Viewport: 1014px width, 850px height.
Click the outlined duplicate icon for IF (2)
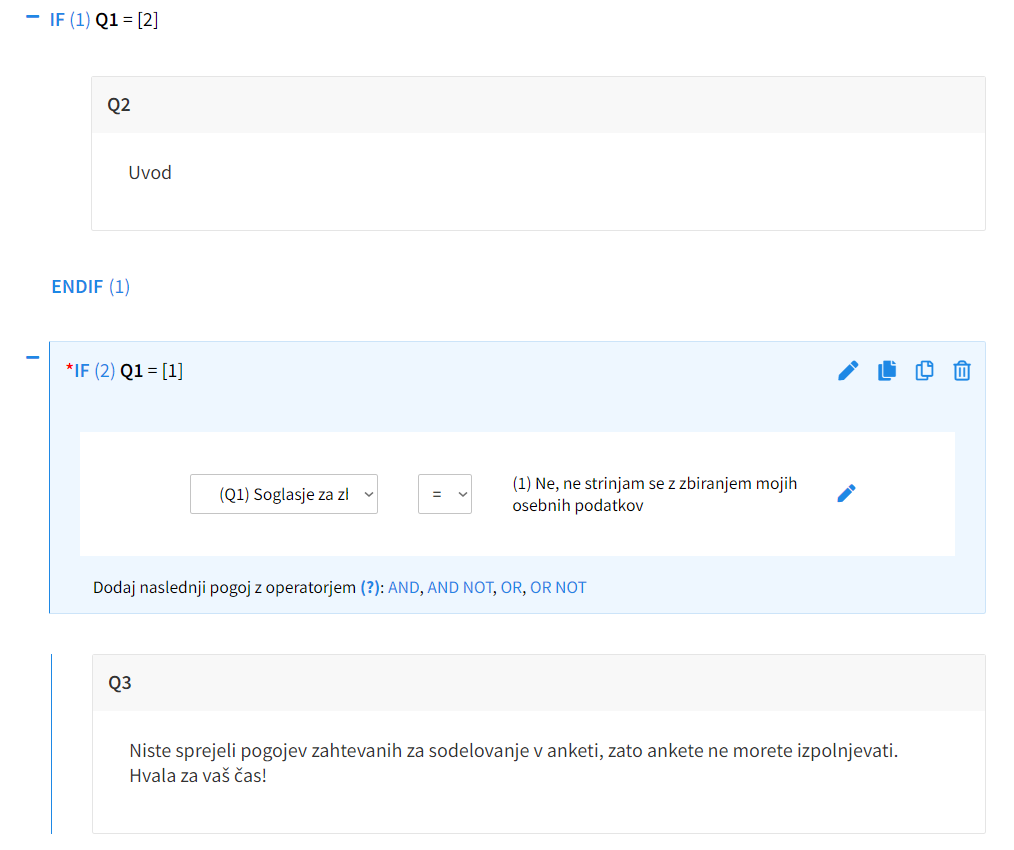924,371
